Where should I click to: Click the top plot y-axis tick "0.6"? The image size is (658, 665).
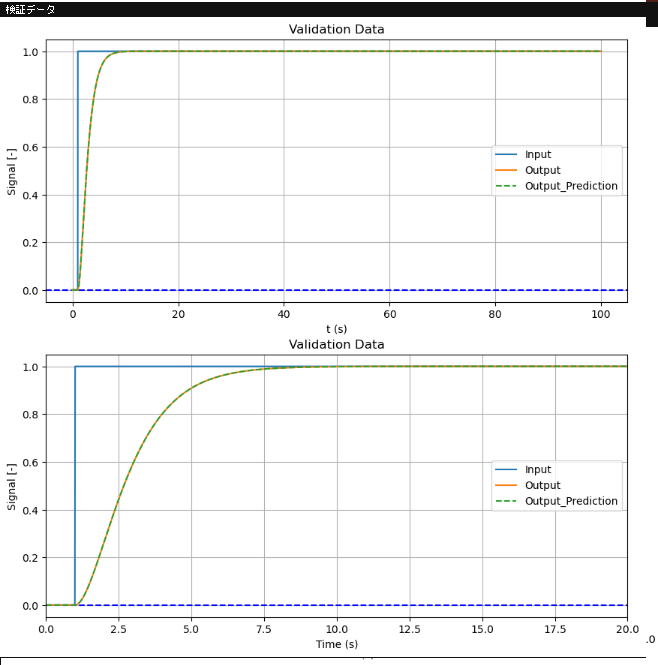point(30,148)
